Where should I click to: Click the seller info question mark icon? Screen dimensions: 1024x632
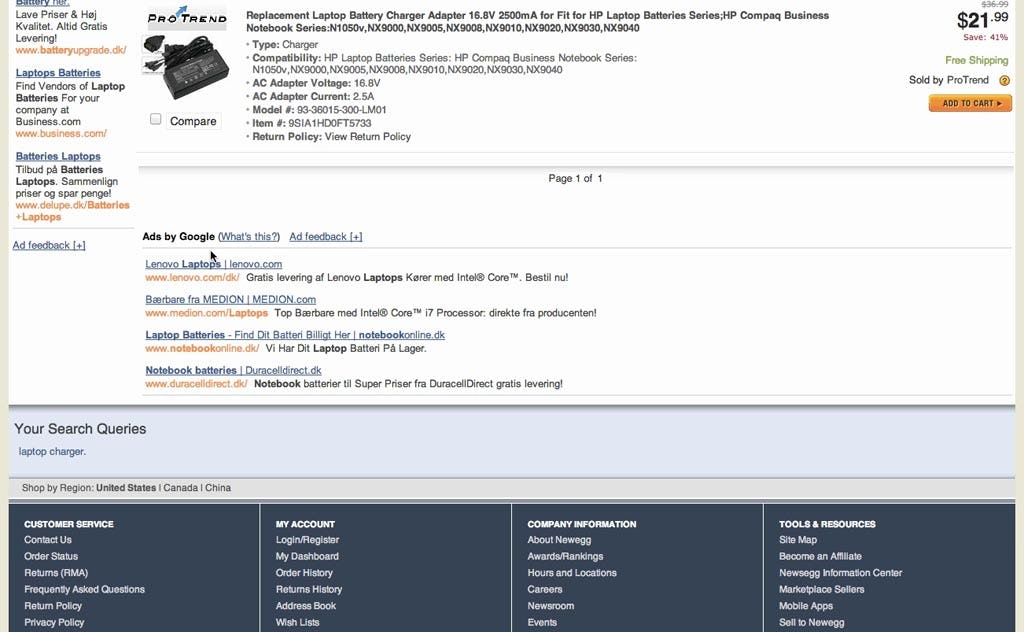click(x=1004, y=81)
